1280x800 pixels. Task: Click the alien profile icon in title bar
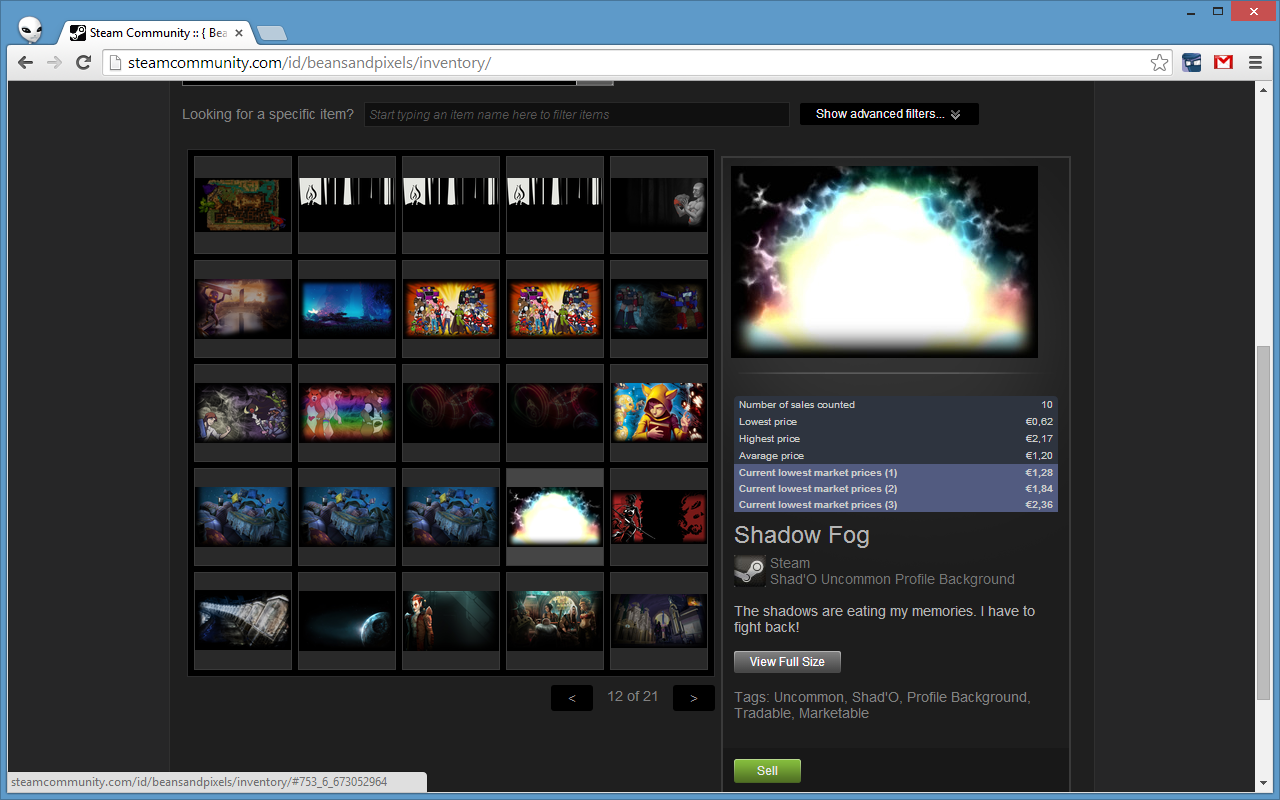[31, 30]
